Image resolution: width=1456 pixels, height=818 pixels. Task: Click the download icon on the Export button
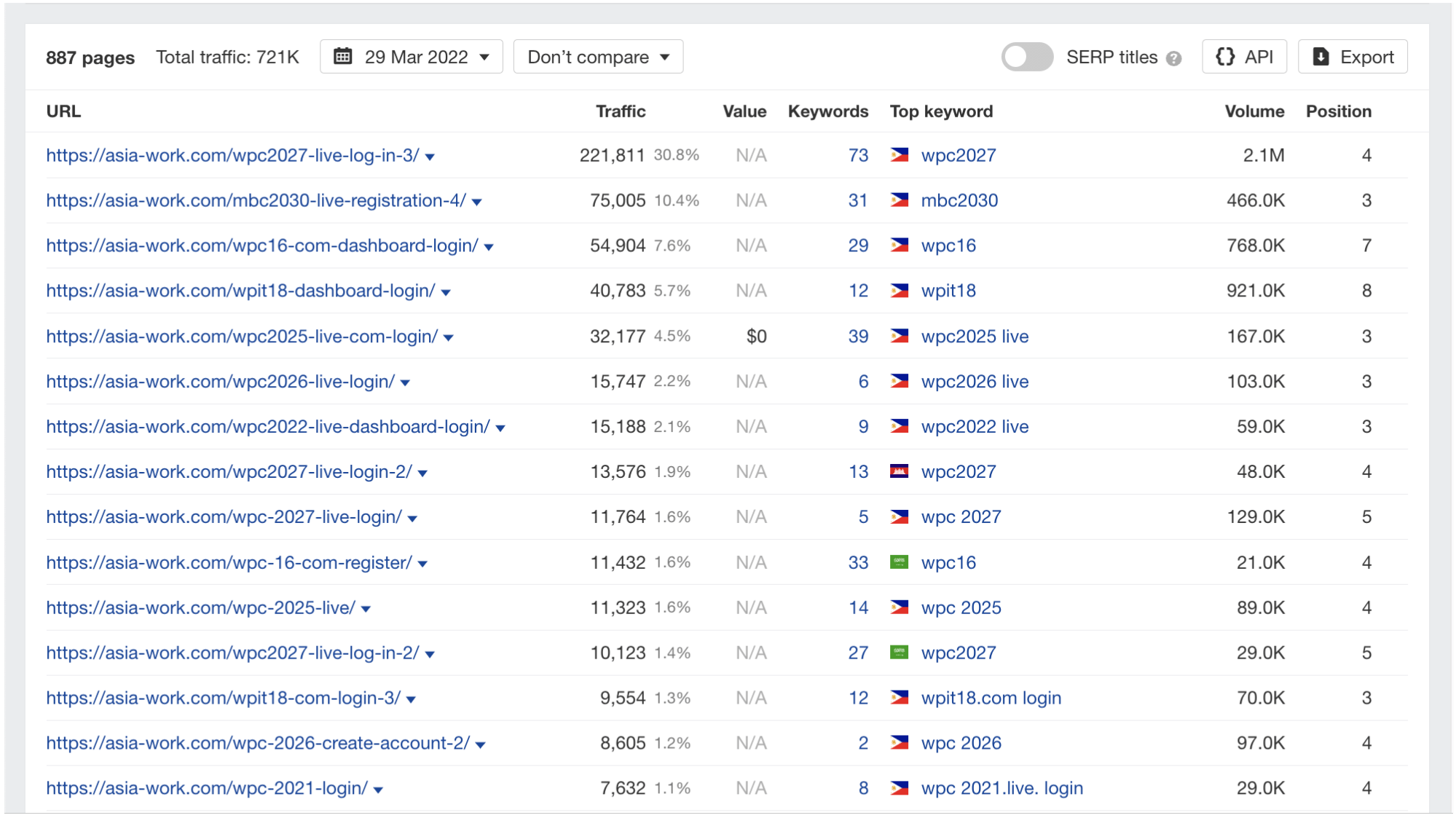pos(1320,56)
